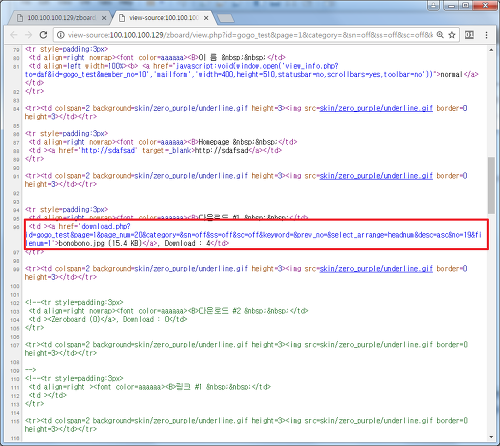Open the extension icon next to the star
500x446 pixels.
pos(469,35)
